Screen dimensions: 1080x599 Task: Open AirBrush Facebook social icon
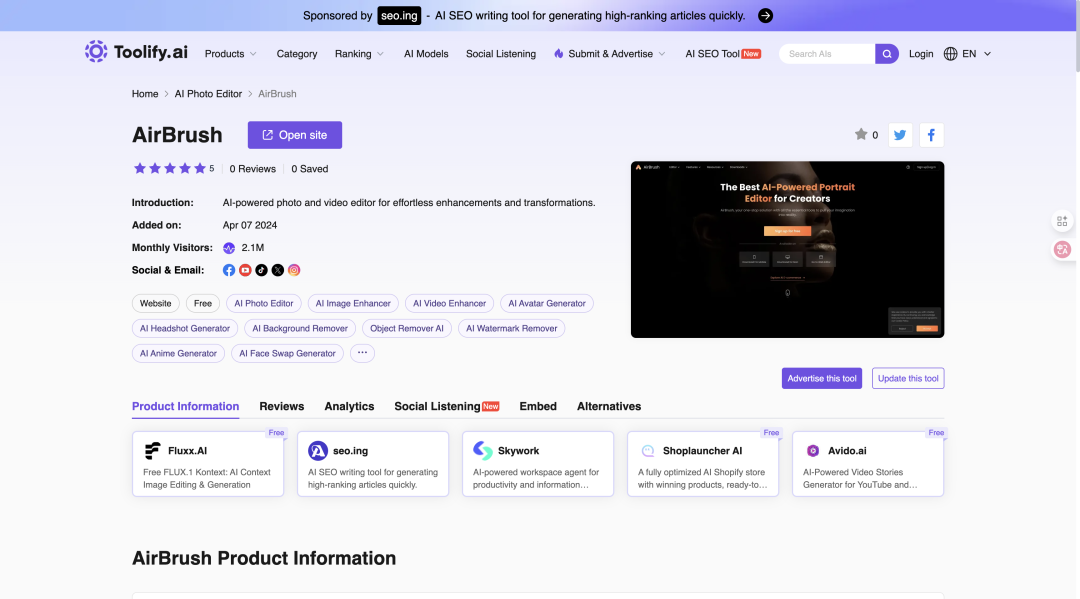point(229,270)
